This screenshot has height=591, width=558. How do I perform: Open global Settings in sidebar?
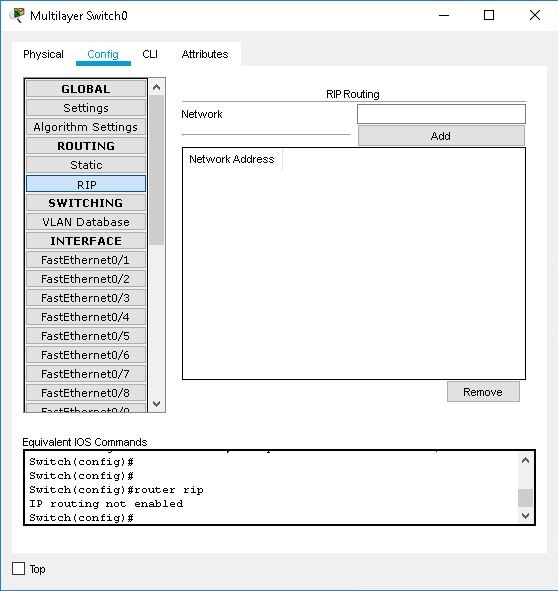86,108
